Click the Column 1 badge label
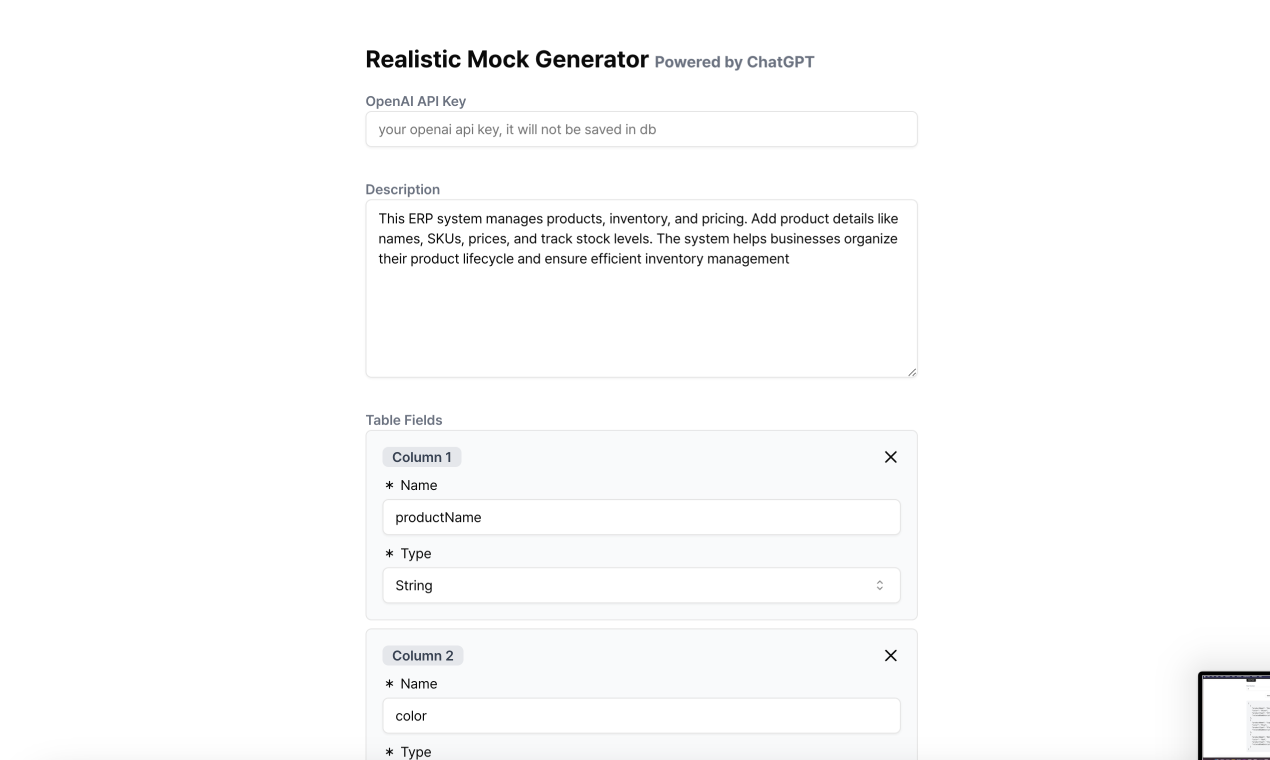 pyautogui.click(x=421, y=457)
